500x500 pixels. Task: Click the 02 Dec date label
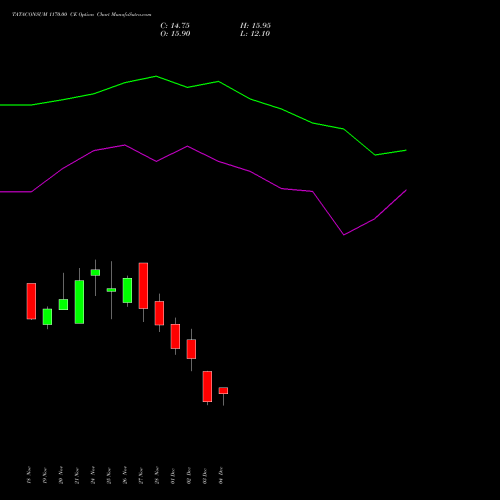pyautogui.click(x=189, y=475)
